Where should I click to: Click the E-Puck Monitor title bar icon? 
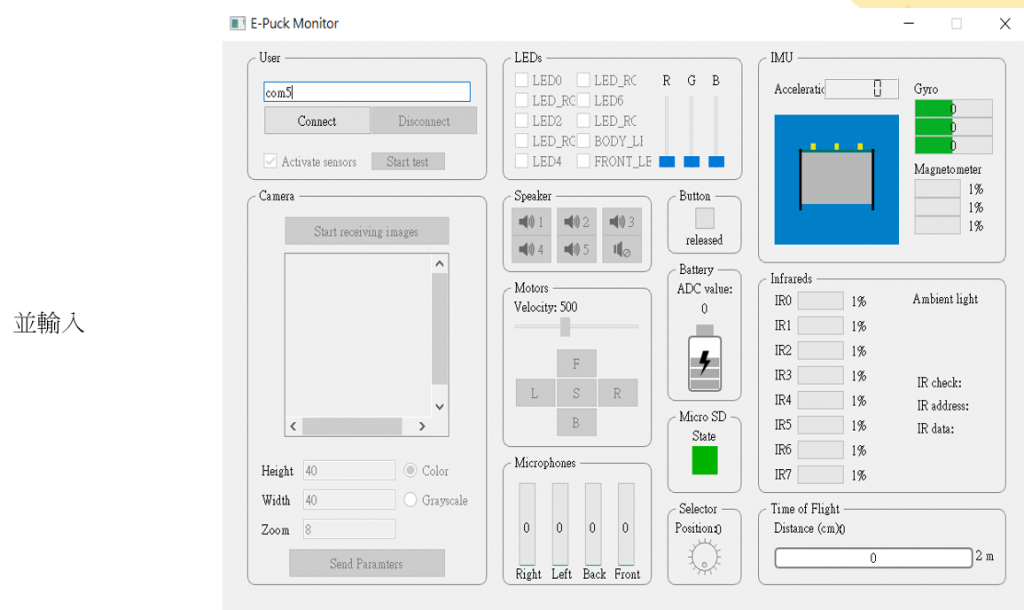point(237,24)
